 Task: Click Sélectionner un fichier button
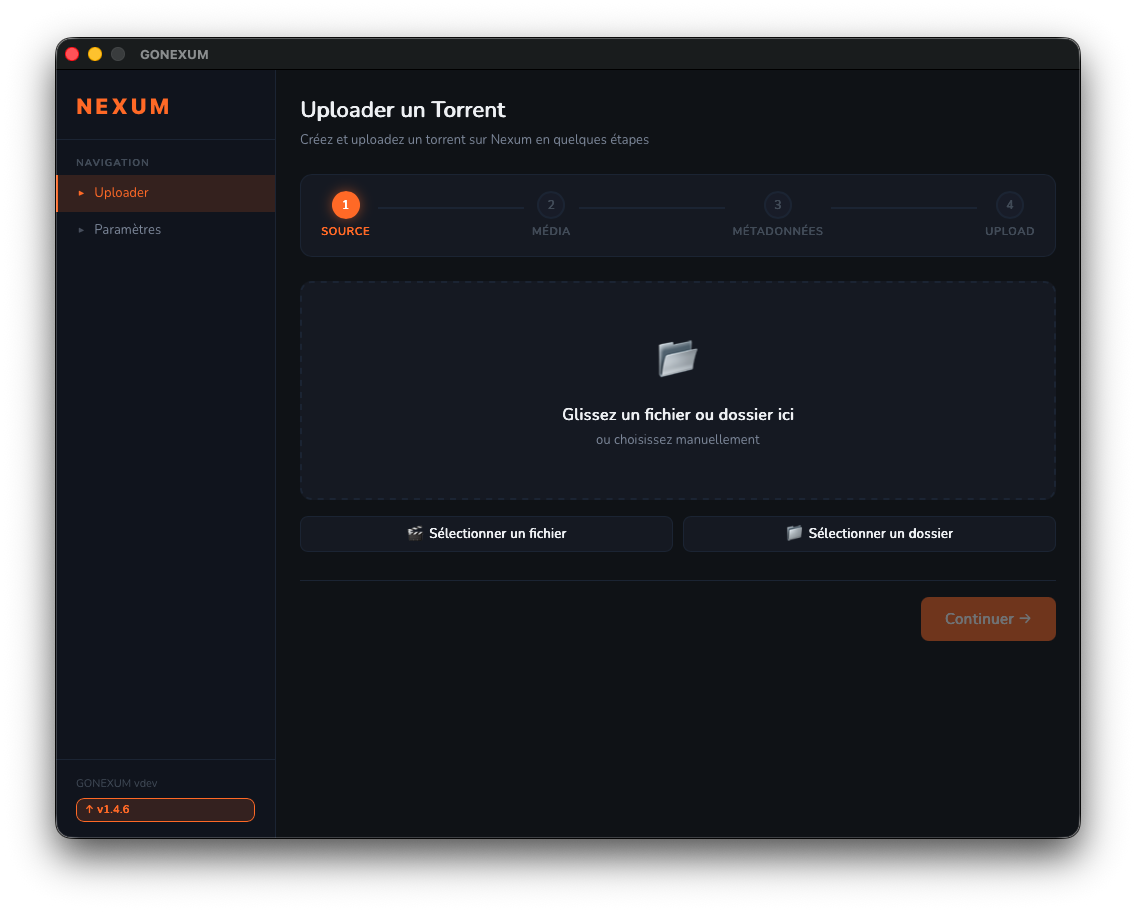click(x=486, y=534)
